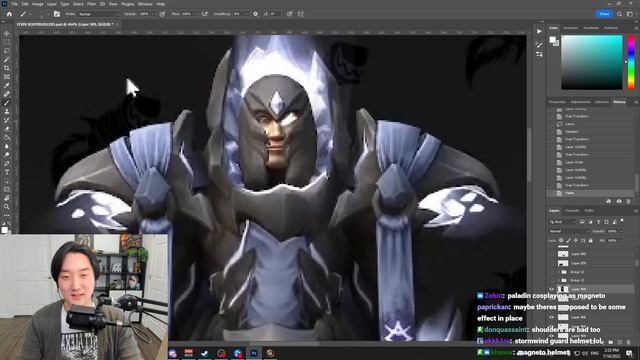Switch to the Swatches tab
The image size is (640, 360).
[570, 28]
